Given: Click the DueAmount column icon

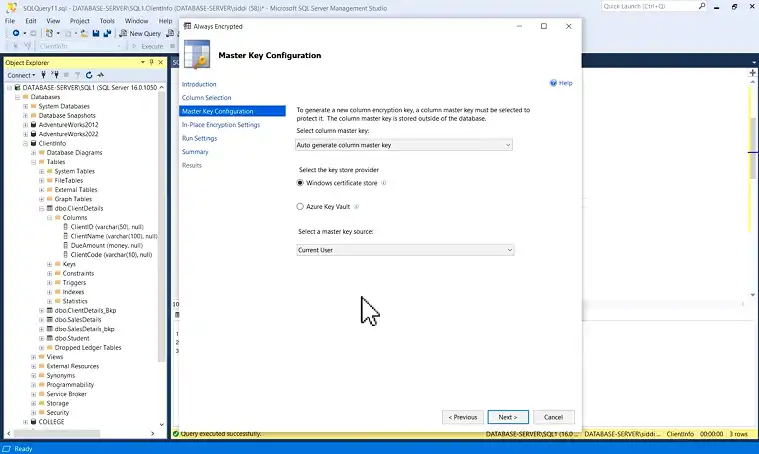Looking at the screenshot, I should (x=66, y=245).
